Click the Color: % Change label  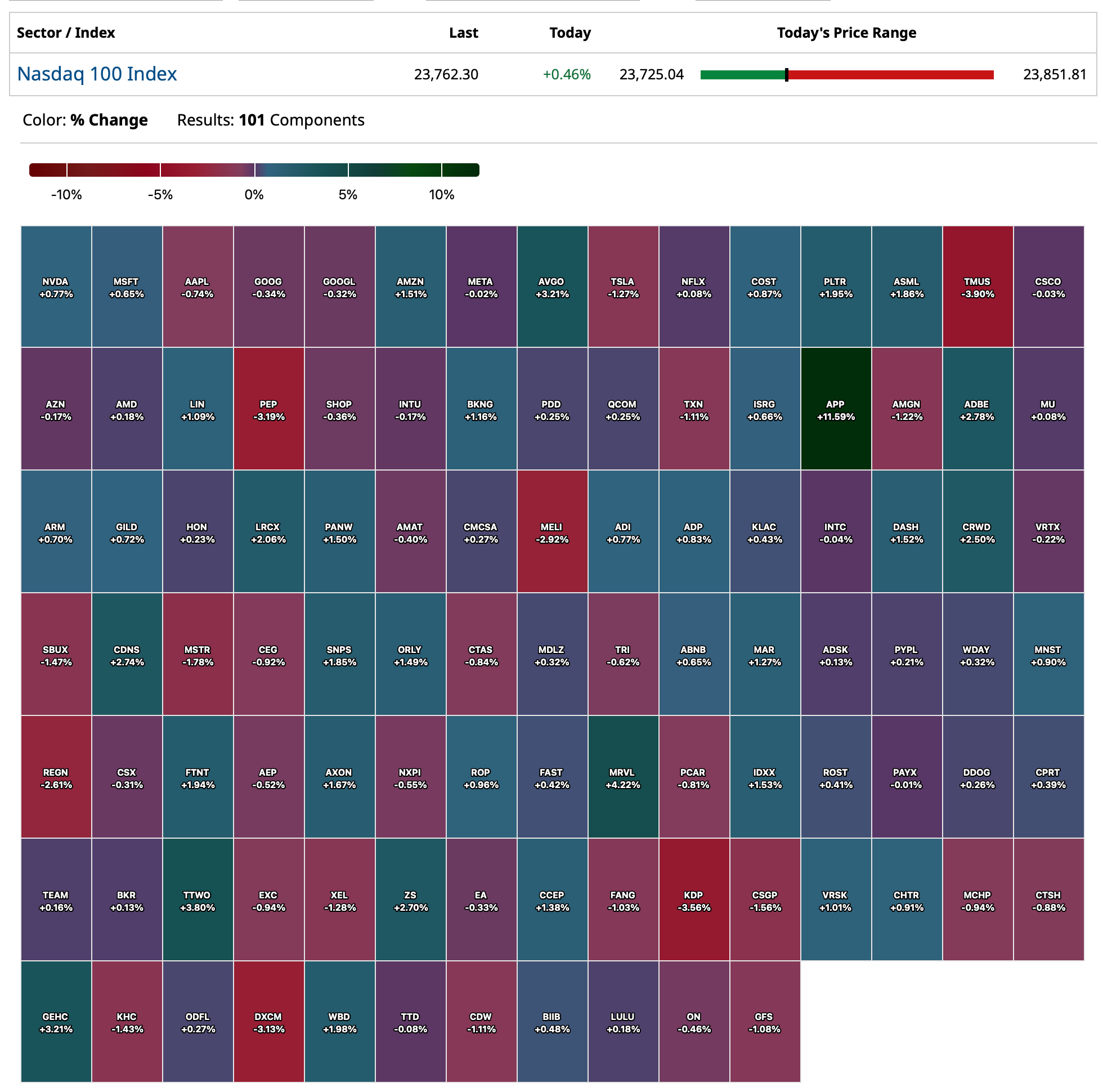coord(85,120)
